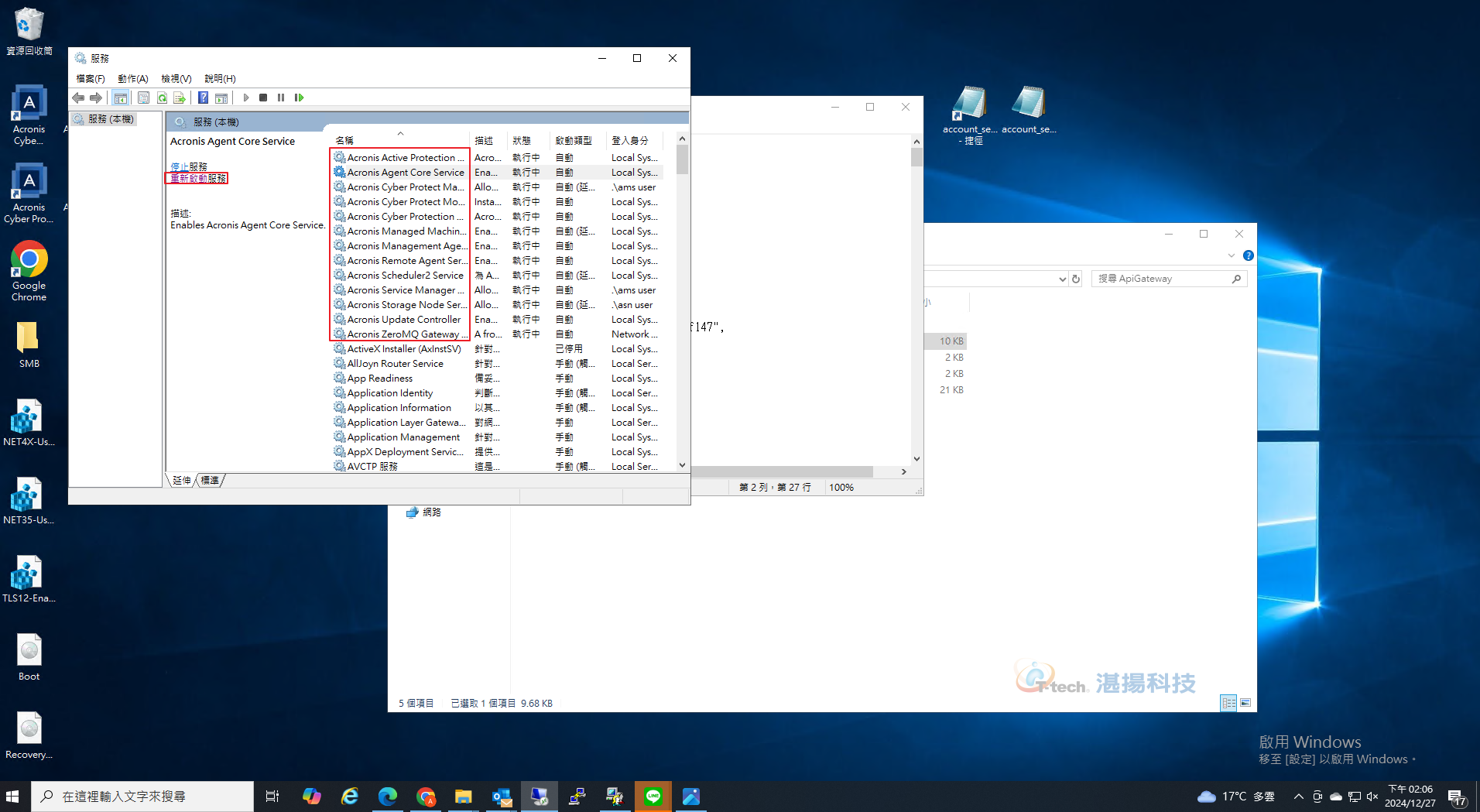Click the Back arrow in Services toolbar
The width and height of the screenshot is (1480, 812).
(78, 98)
